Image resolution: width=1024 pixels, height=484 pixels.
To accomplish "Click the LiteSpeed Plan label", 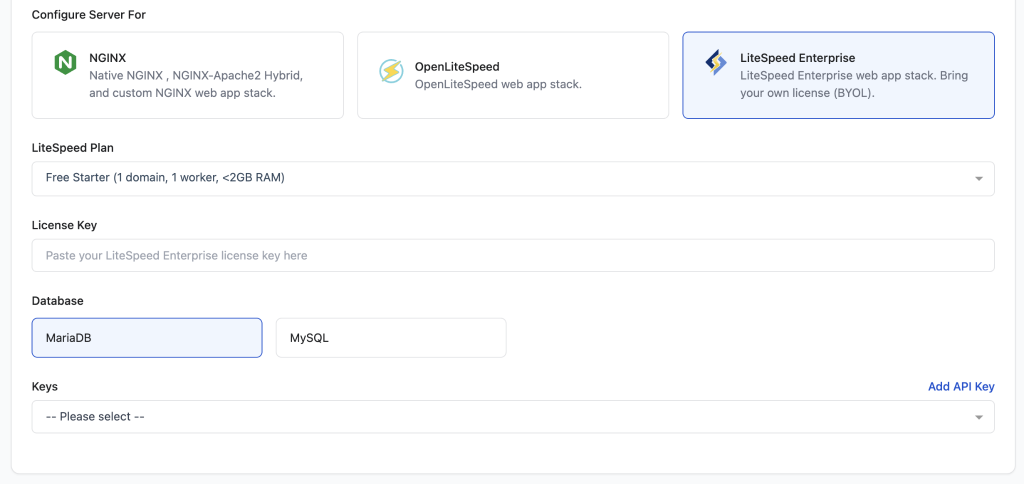I will pos(72,148).
